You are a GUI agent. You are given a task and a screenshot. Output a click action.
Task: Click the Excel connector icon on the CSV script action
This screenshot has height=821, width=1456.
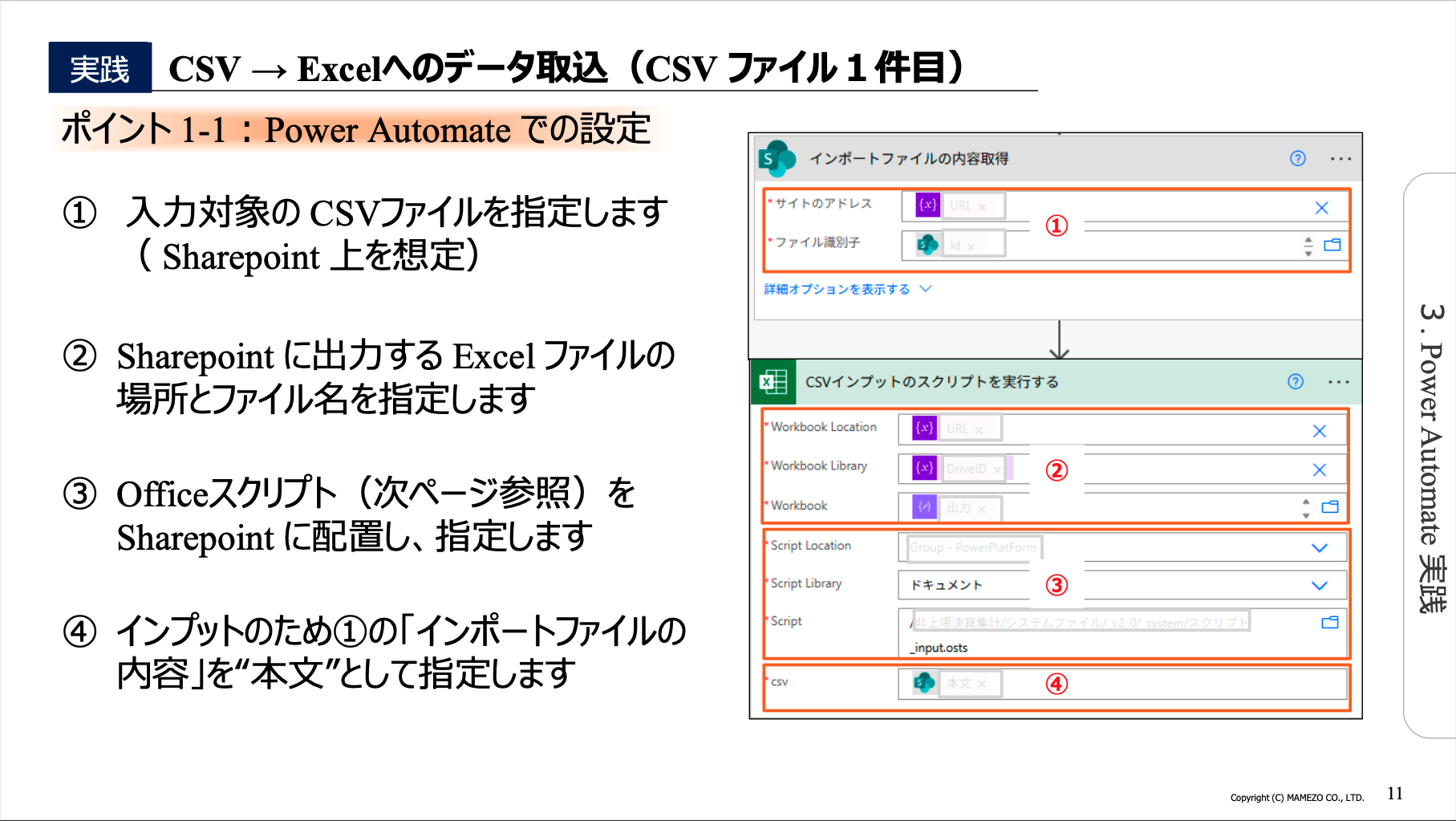point(772,381)
